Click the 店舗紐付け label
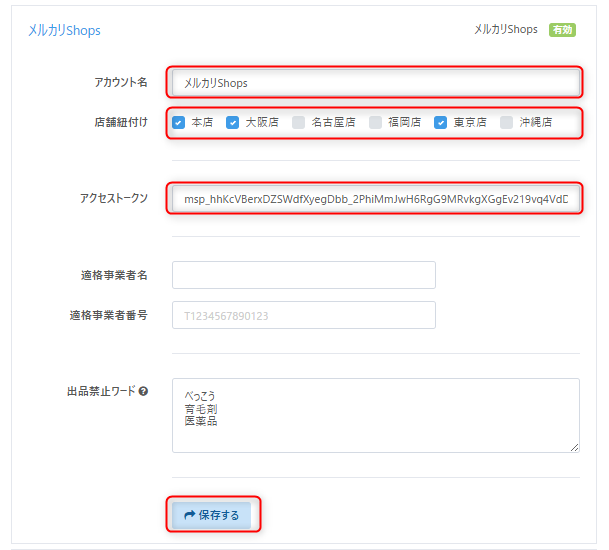 click(121, 122)
